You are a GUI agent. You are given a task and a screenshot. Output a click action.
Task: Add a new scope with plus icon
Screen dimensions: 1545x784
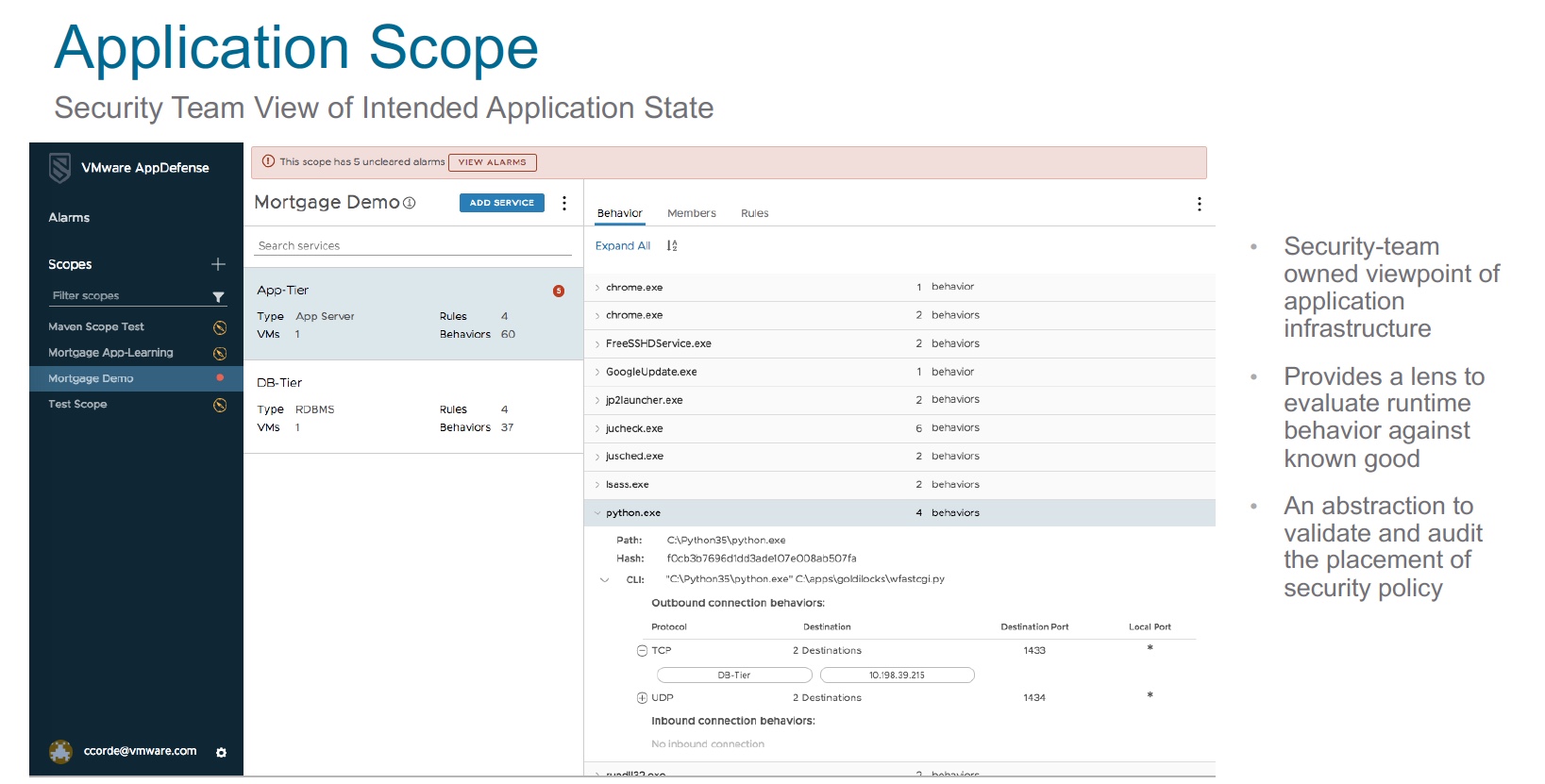[218, 264]
